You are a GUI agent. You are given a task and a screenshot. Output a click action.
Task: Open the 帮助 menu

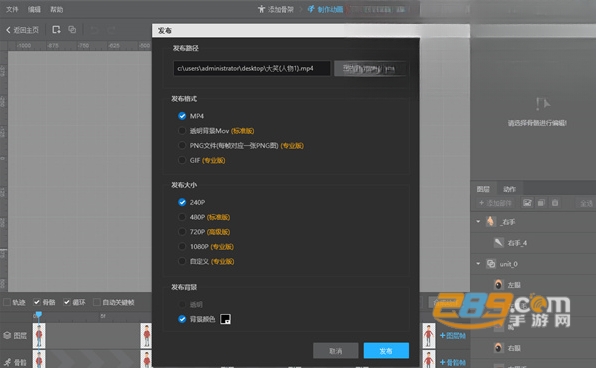click(57, 9)
